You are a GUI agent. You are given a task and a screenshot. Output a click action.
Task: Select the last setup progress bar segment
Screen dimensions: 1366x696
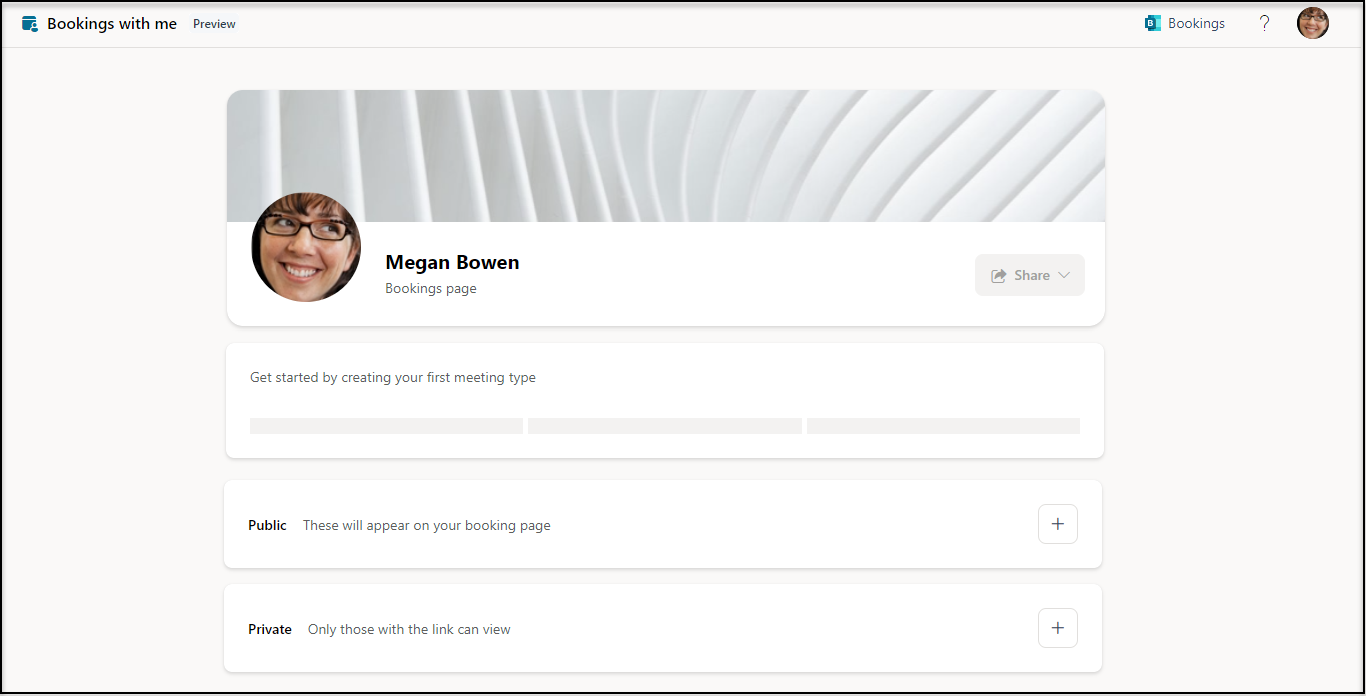(x=943, y=426)
